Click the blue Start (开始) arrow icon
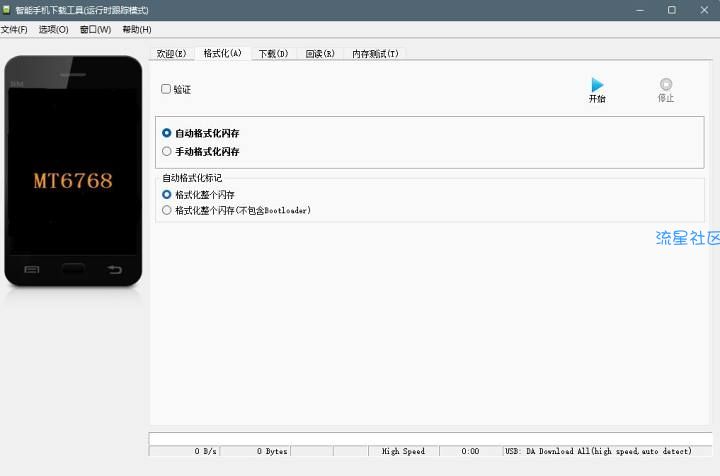Screen dimensions: 720x476 (597, 85)
